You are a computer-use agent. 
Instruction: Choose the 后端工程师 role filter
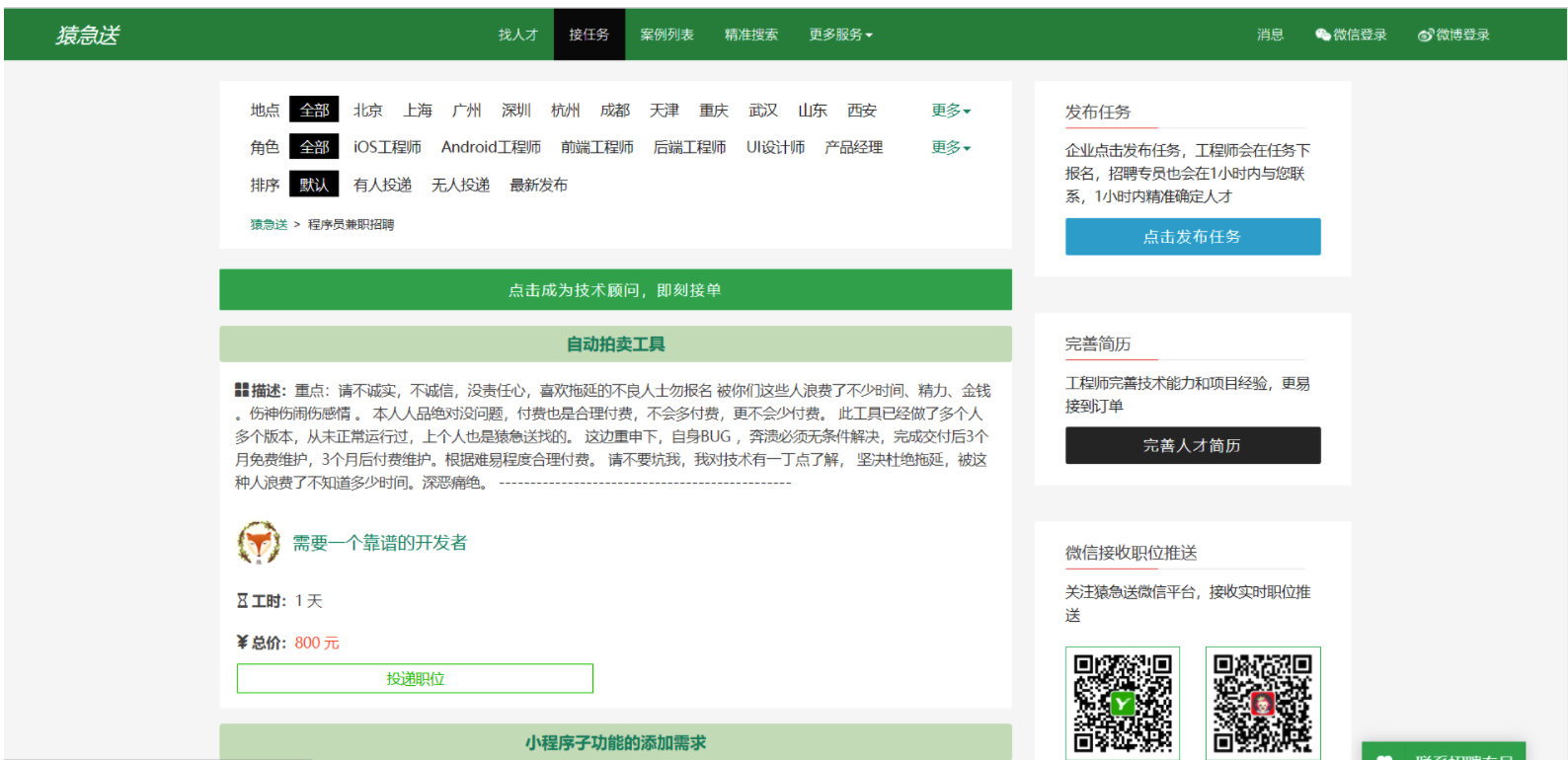689,147
